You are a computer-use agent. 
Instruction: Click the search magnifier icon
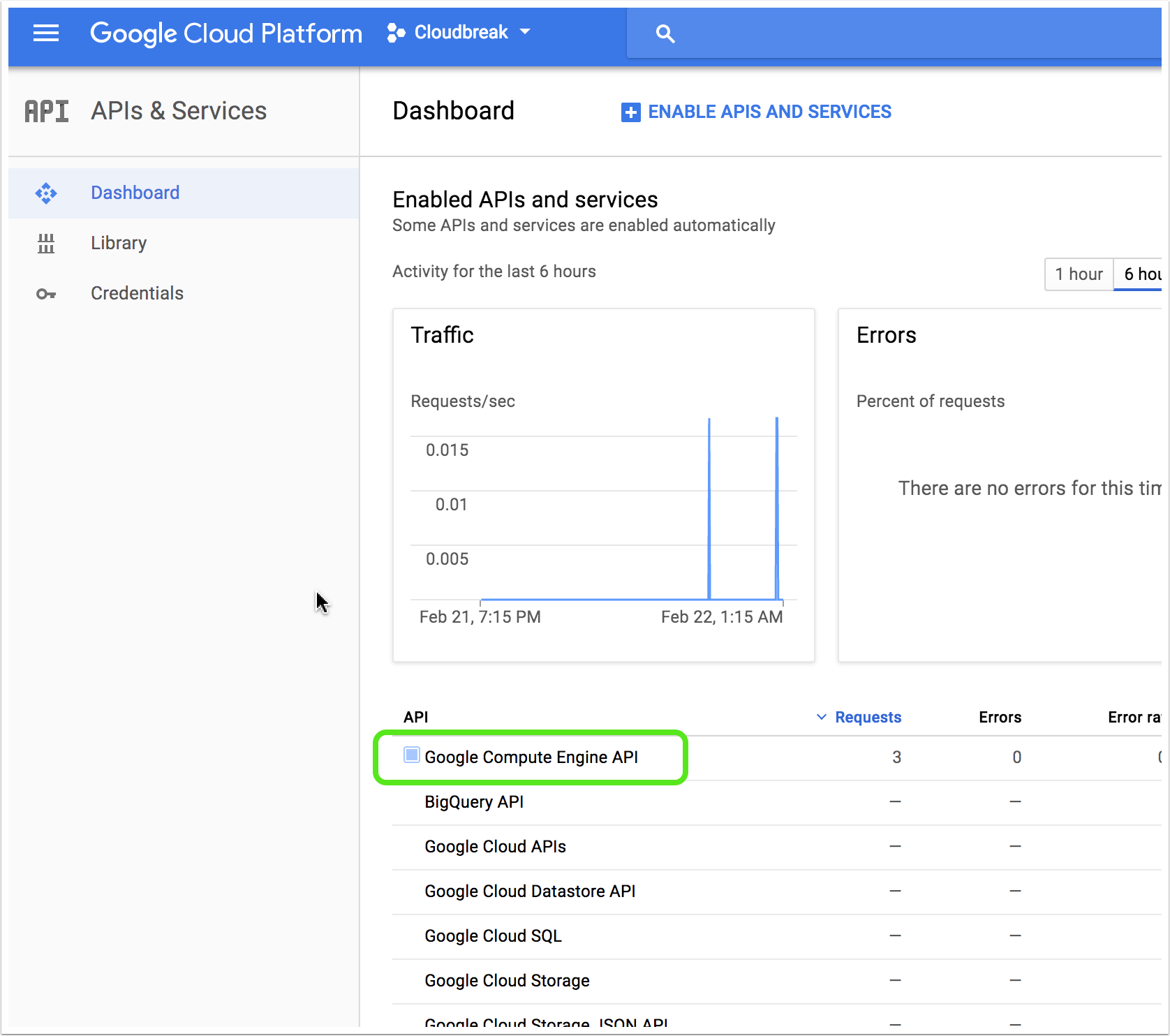coord(665,33)
